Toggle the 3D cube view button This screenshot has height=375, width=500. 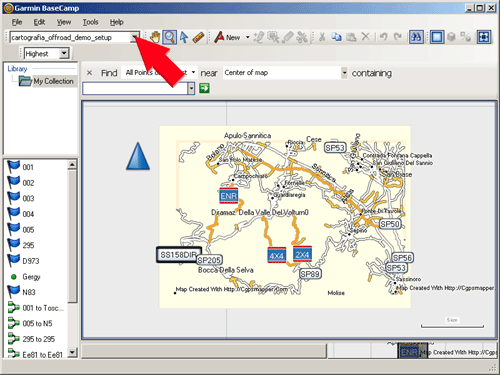click(x=451, y=37)
